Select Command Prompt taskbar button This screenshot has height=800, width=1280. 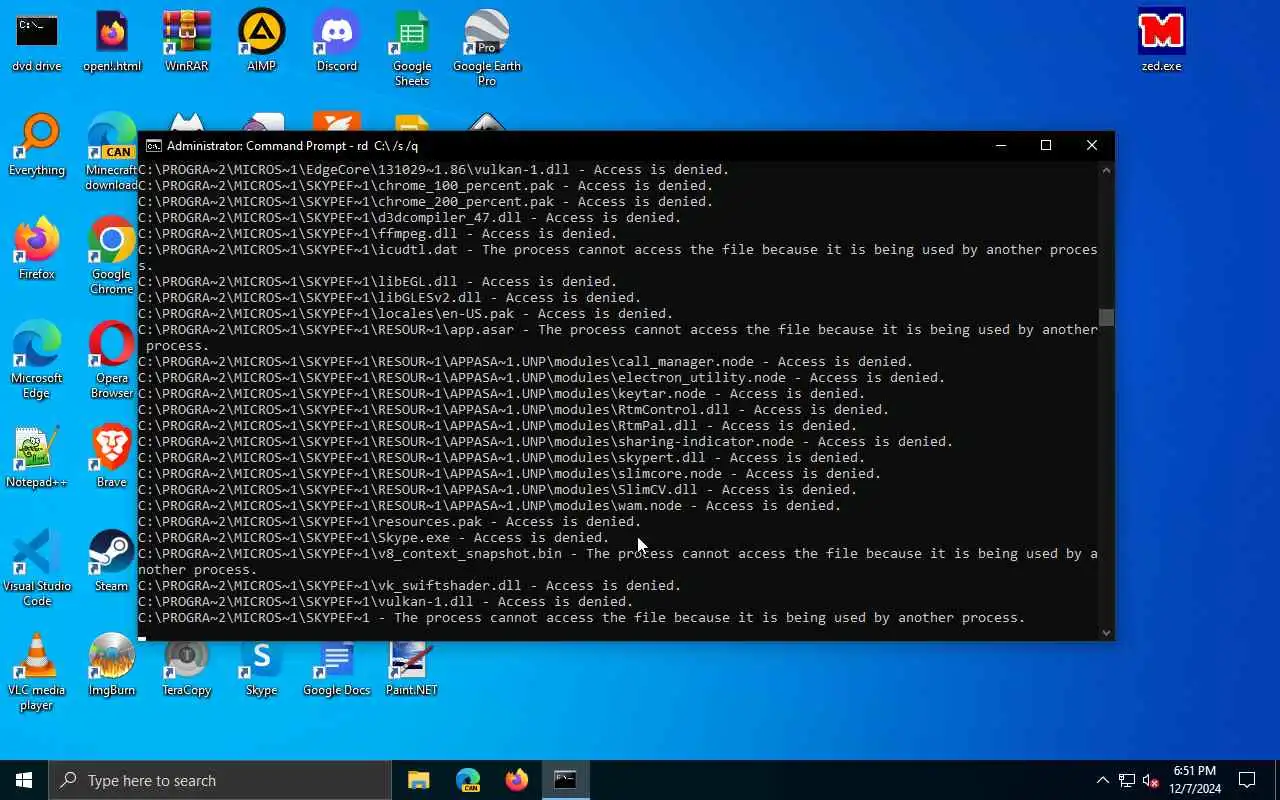566,780
